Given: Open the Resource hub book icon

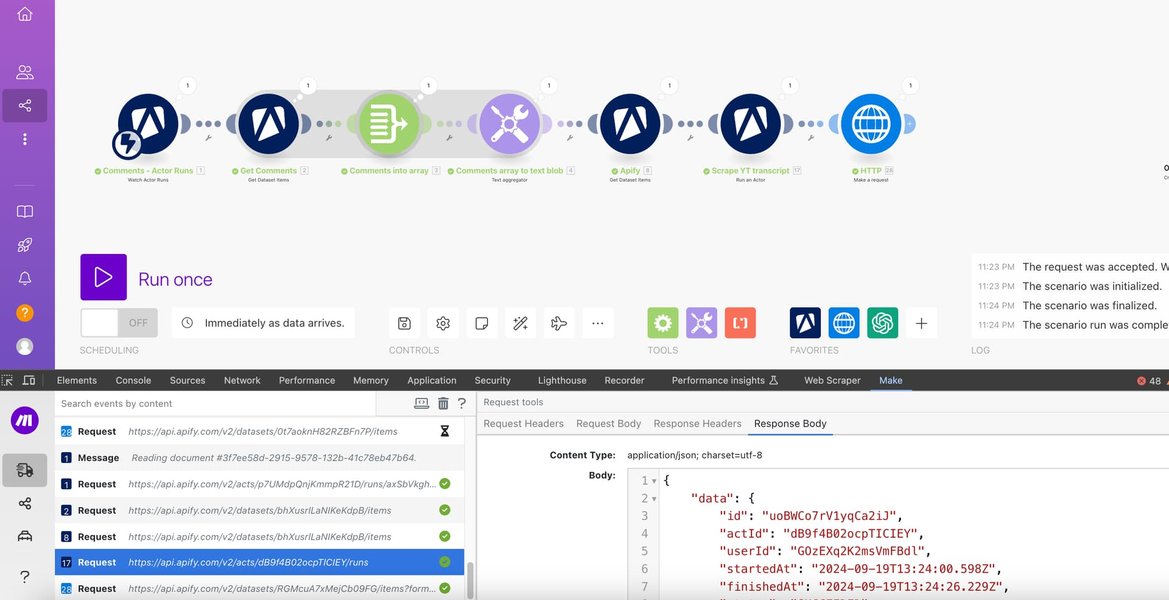Looking at the screenshot, I should [25, 212].
